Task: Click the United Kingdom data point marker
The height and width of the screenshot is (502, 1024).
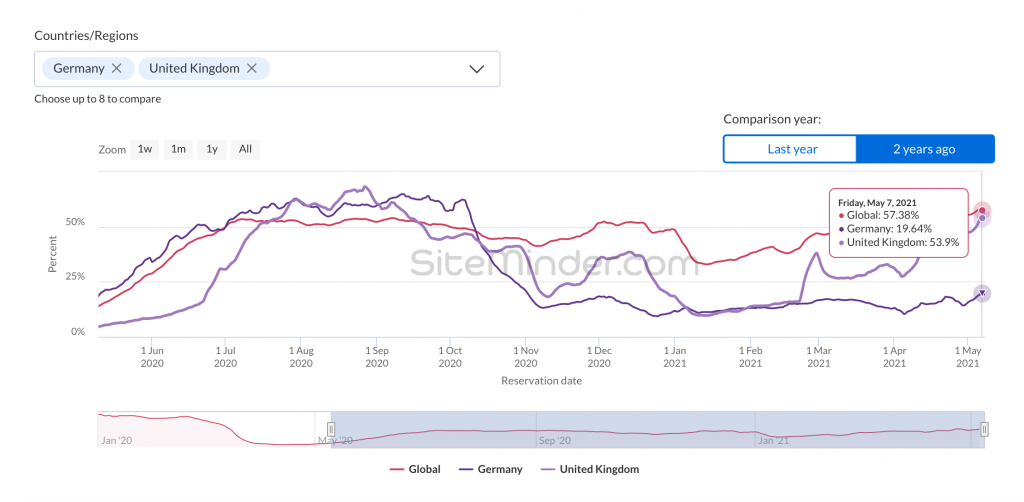Action: click(982, 218)
